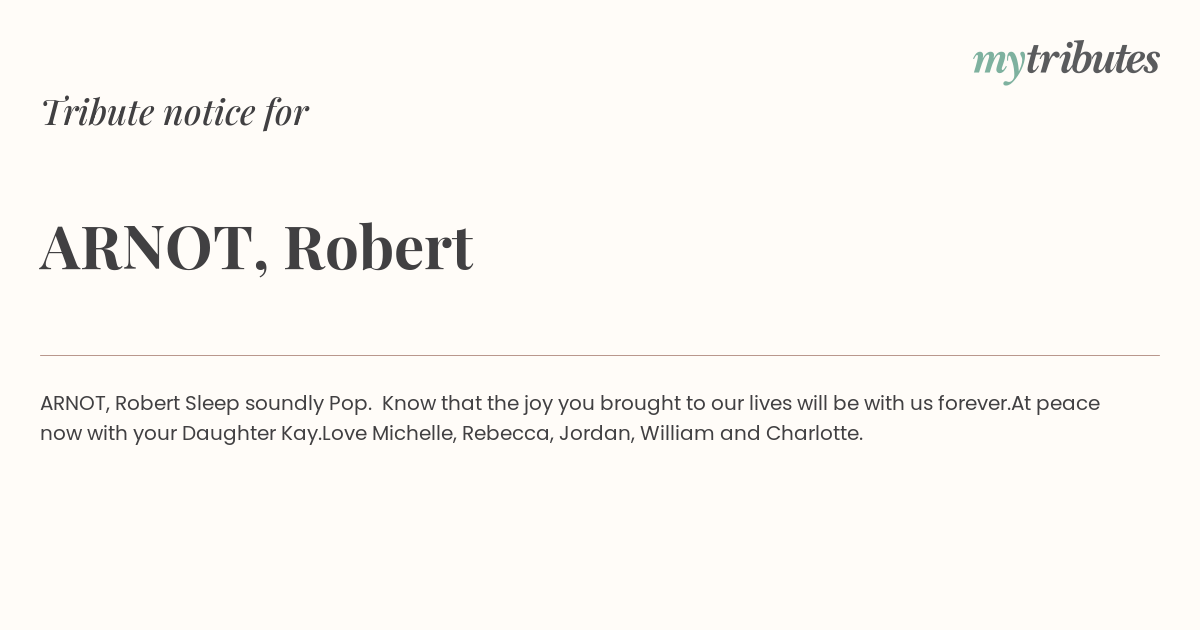Click the mytributes logo
Screen dimensions: 1200x630
pyautogui.click(x=1066, y=60)
